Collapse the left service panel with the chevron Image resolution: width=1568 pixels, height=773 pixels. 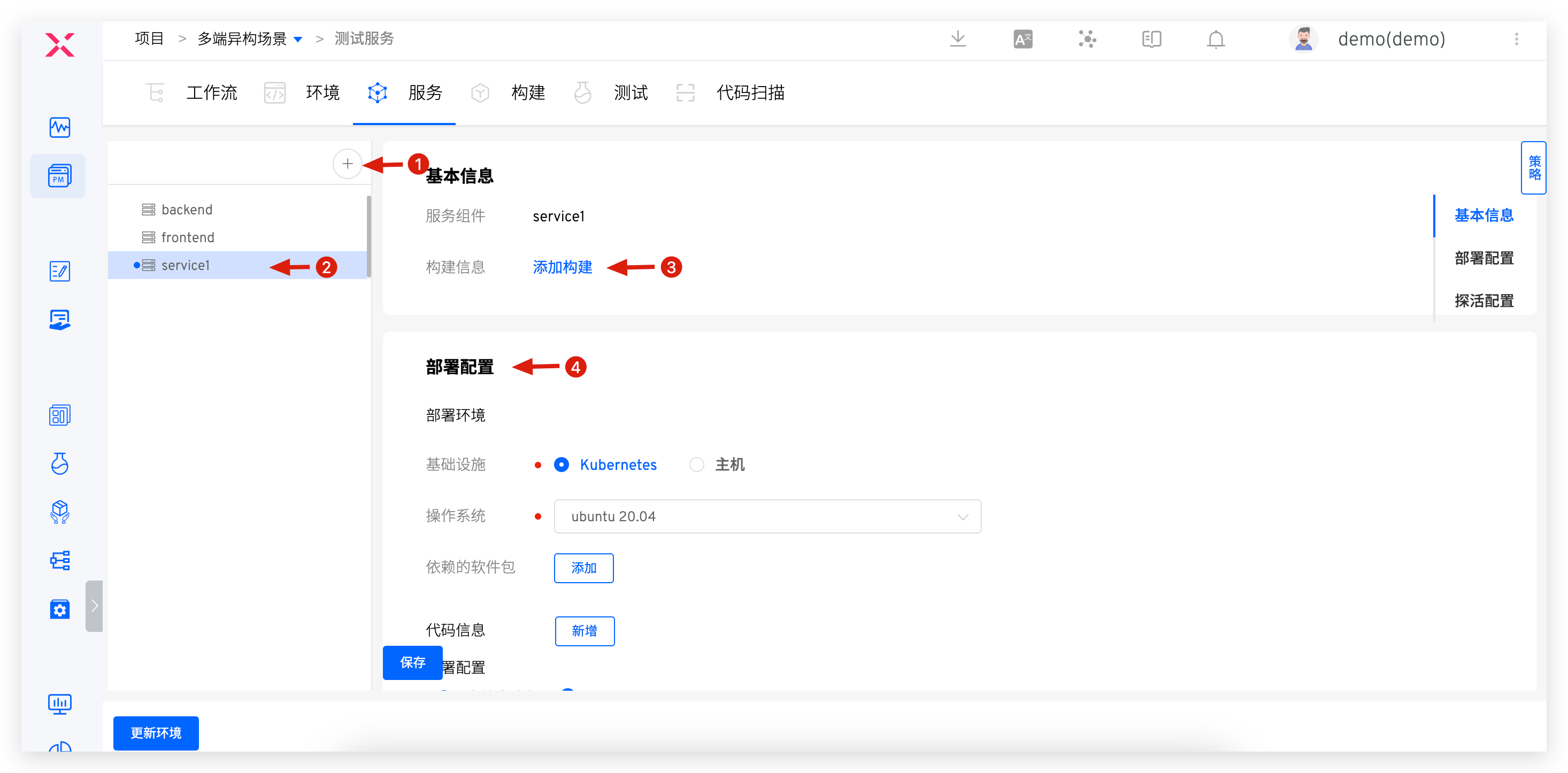point(94,606)
